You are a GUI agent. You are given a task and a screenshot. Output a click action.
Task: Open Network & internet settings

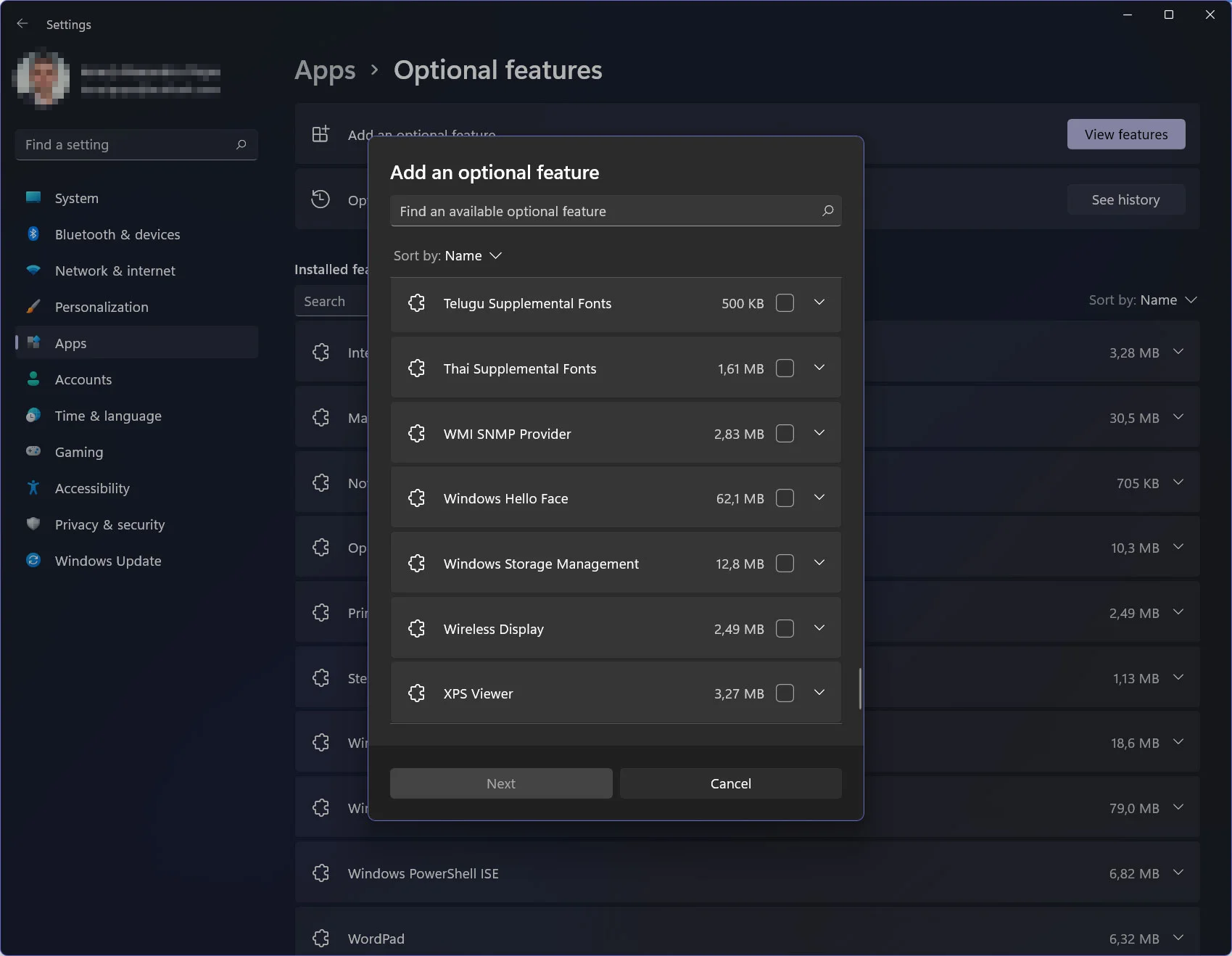136,271
